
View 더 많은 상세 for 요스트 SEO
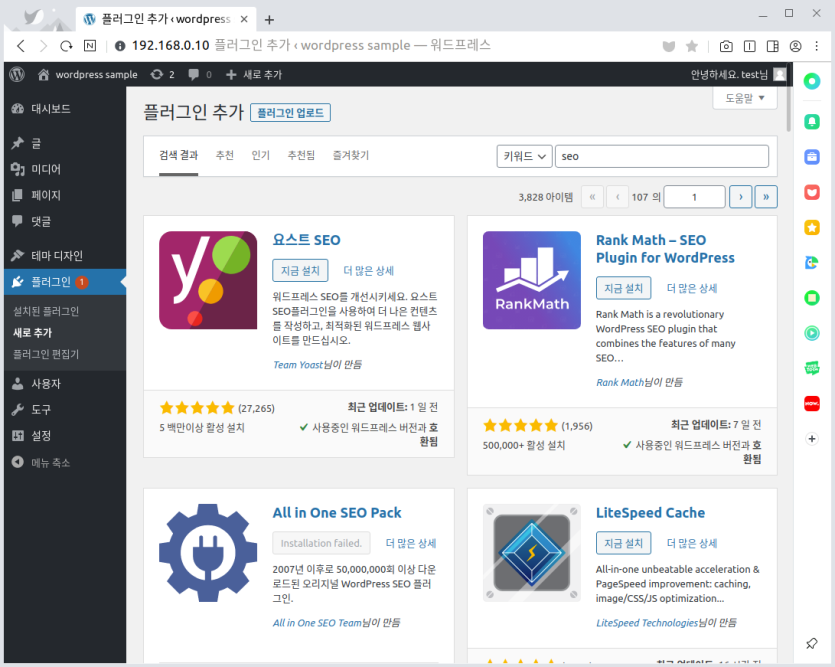(x=369, y=271)
